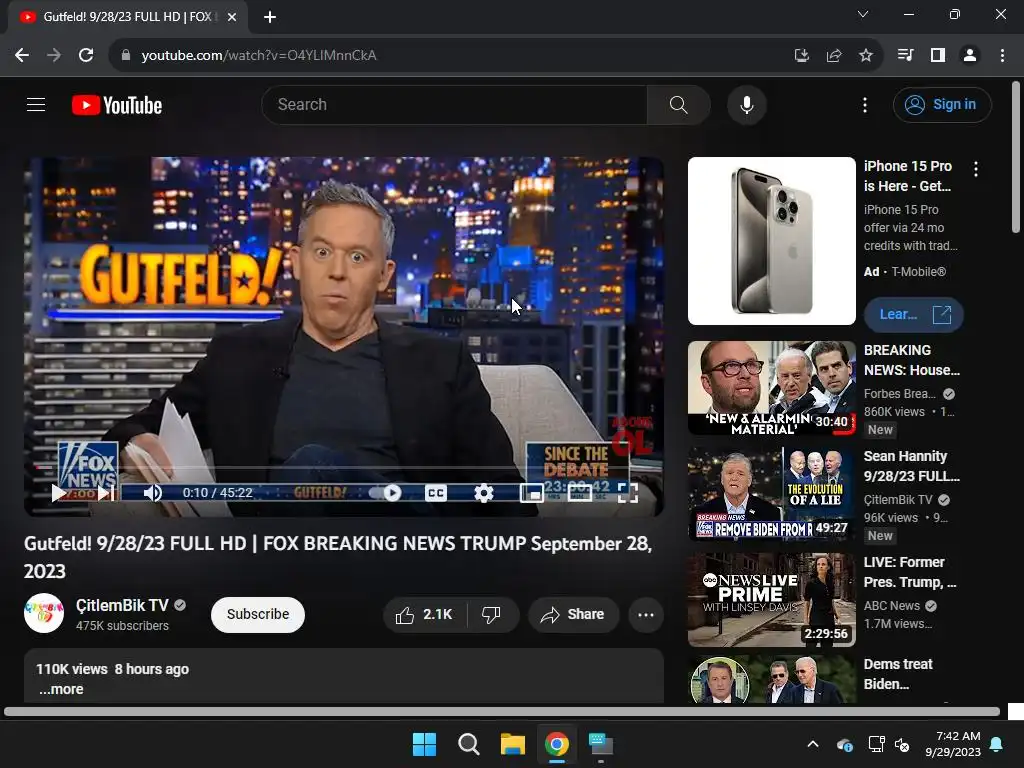The width and height of the screenshot is (1024, 768).
Task: Search with your voice microphone
Action: tap(746, 104)
